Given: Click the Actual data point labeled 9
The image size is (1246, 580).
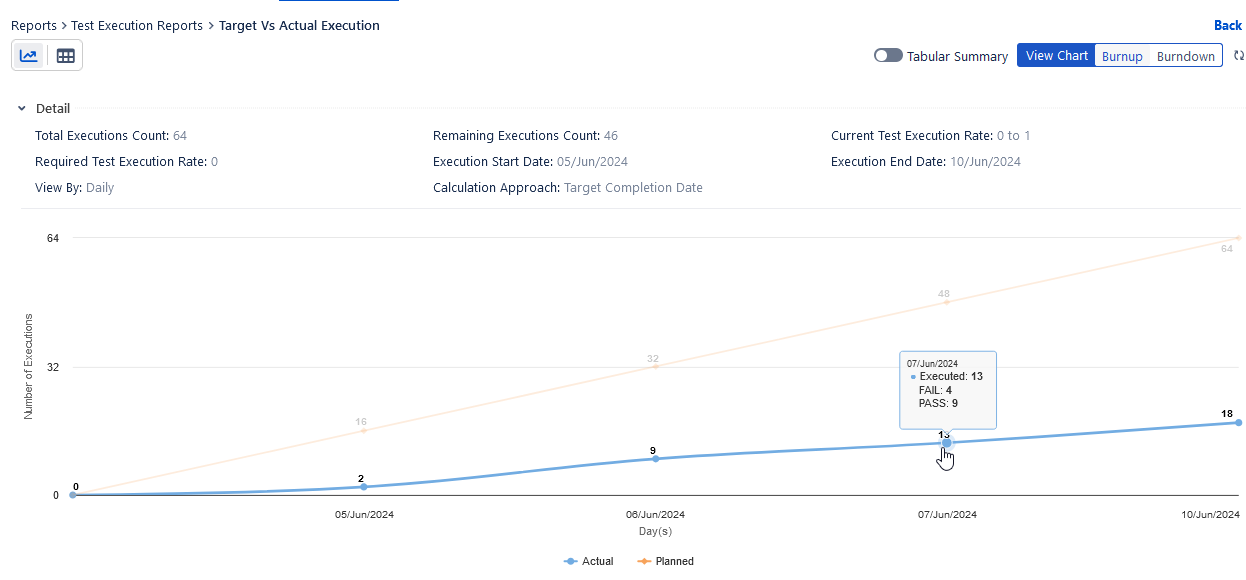Looking at the screenshot, I should point(656,458).
